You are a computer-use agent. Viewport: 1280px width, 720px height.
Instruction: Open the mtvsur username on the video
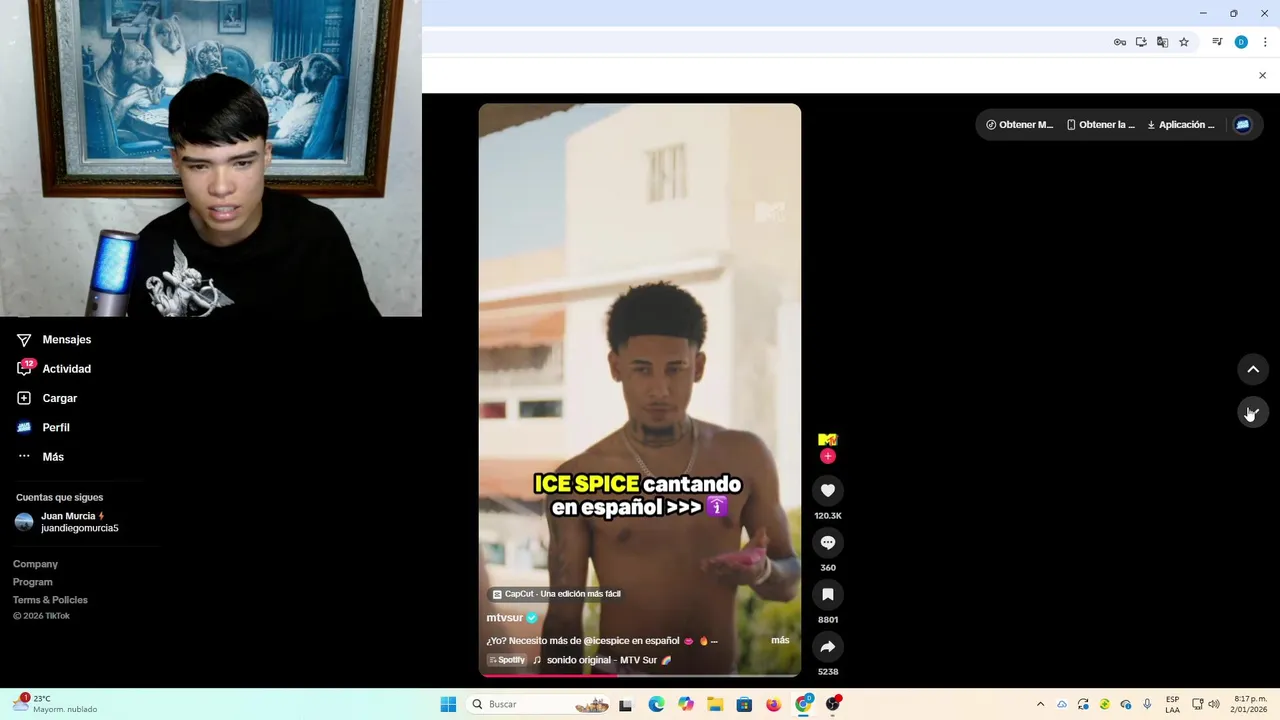pyautogui.click(x=505, y=618)
